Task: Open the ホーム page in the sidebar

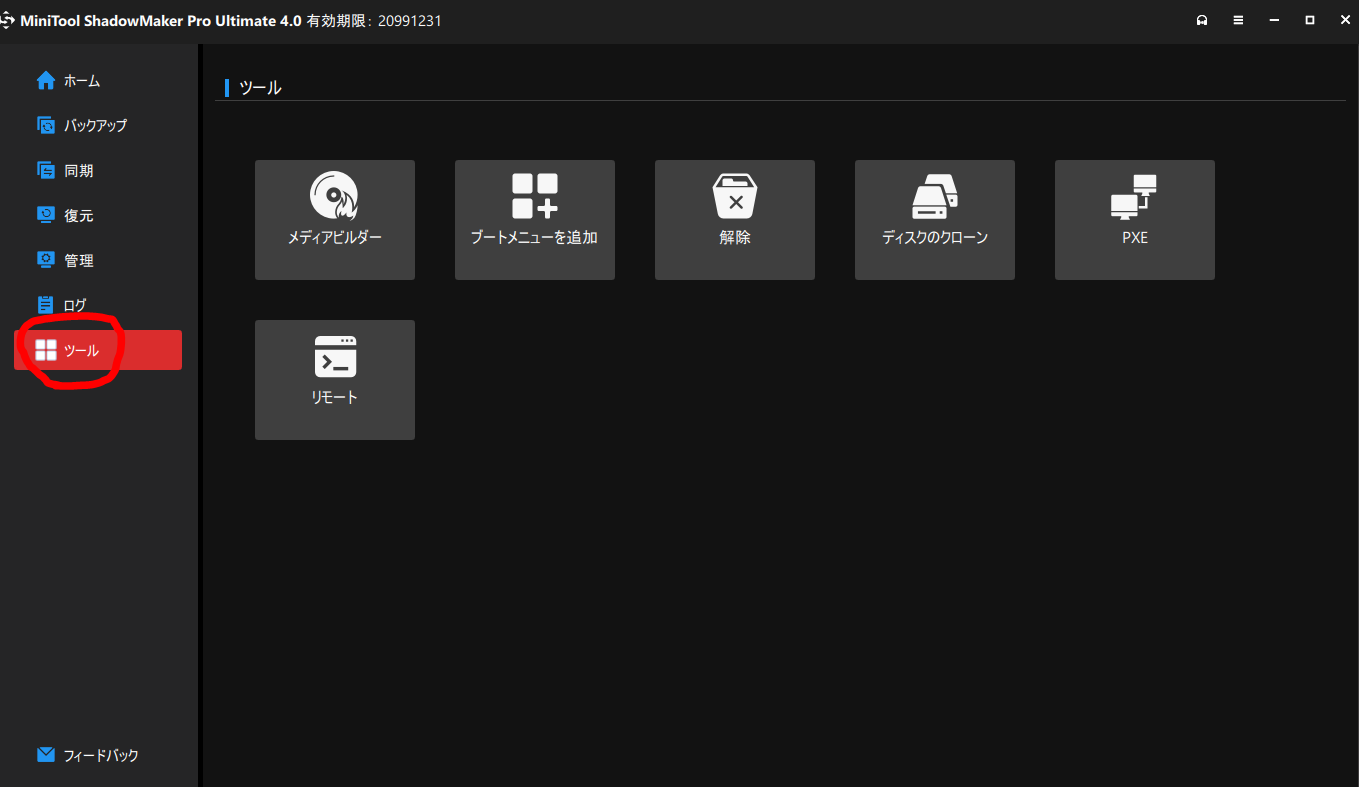Action: pos(98,81)
